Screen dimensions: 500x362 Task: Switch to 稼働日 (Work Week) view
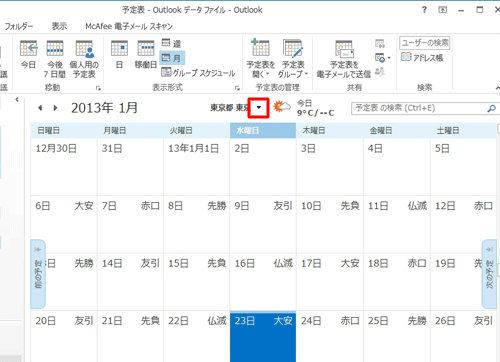click(x=146, y=54)
